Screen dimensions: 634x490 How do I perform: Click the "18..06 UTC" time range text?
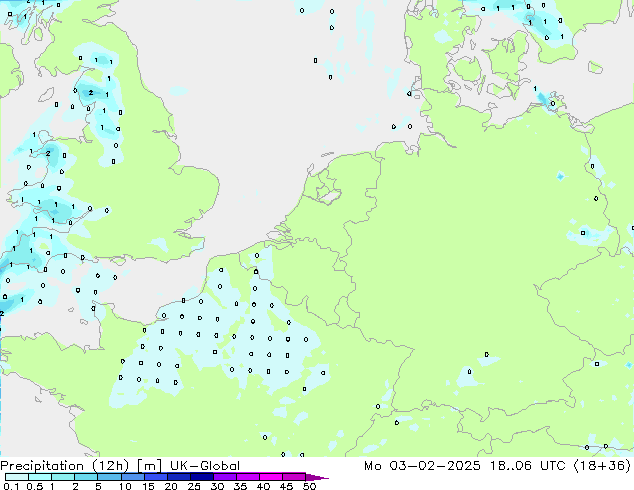[527, 466]
